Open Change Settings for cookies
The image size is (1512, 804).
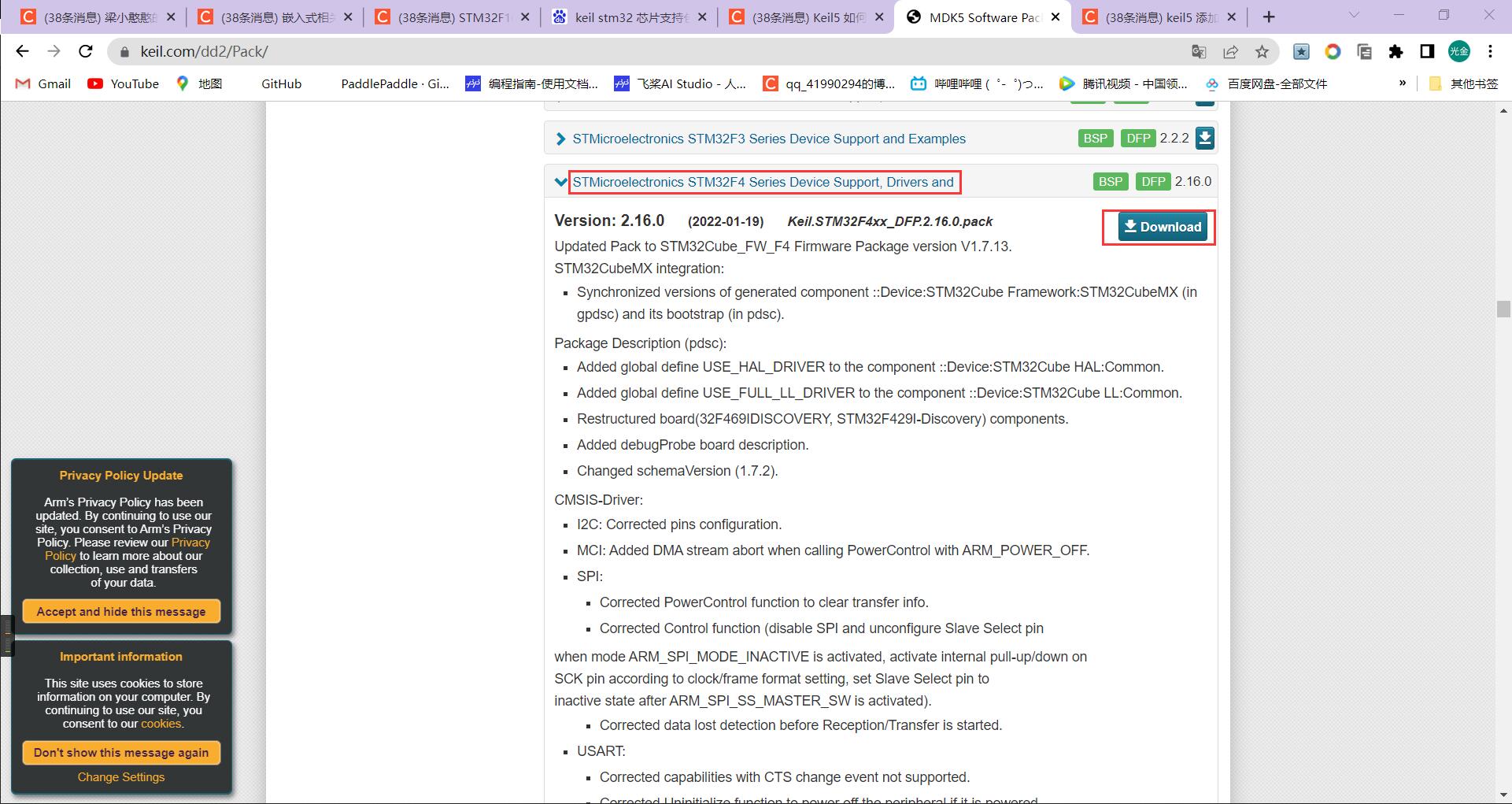(121, 777)
